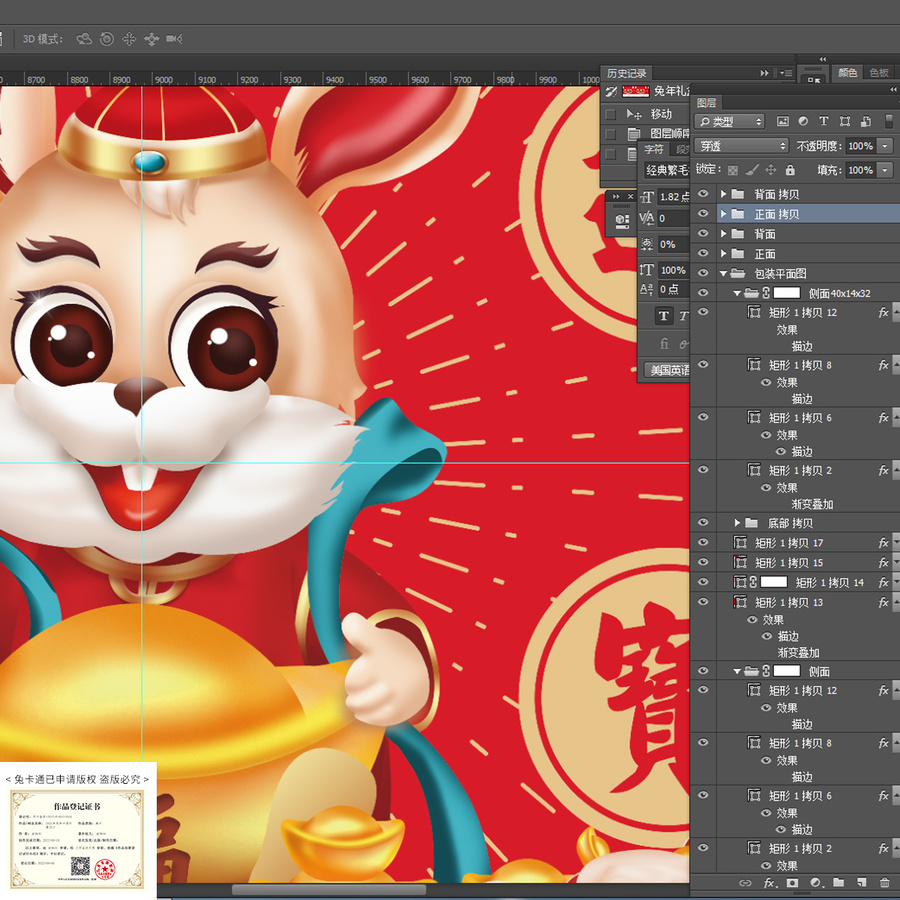Image resolution: width=900 pixels, height=900 pixels.
Task: Click the 3D cube panel icon
Action: (622, 221)
